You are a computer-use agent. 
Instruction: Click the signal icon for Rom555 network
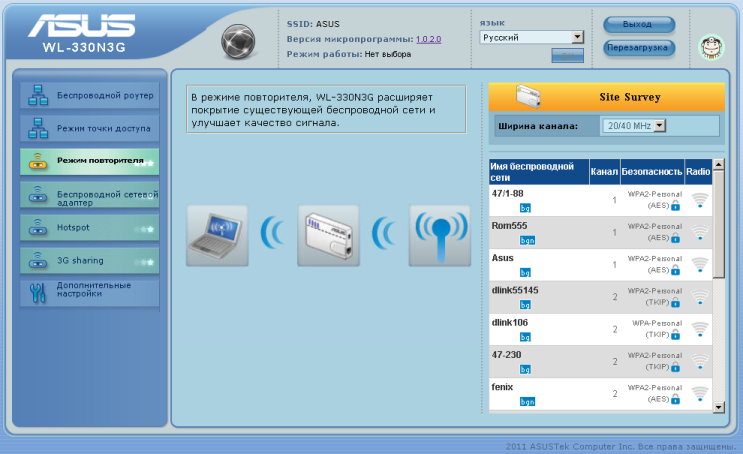[x=700, y=232]
